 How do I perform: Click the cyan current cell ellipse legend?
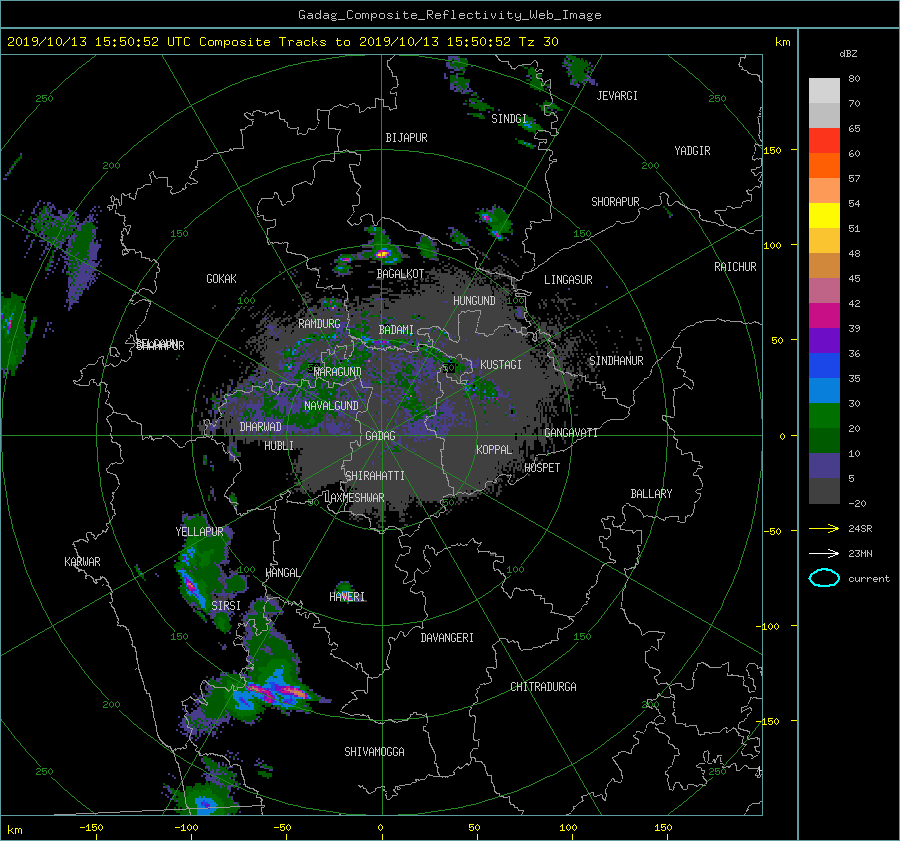(824, 578)
